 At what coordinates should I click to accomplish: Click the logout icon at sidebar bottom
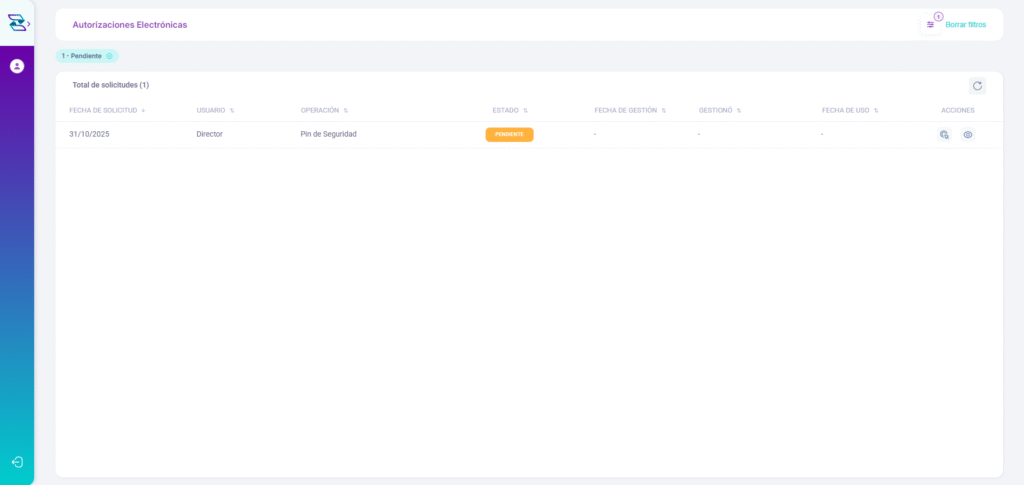(17, 462)
